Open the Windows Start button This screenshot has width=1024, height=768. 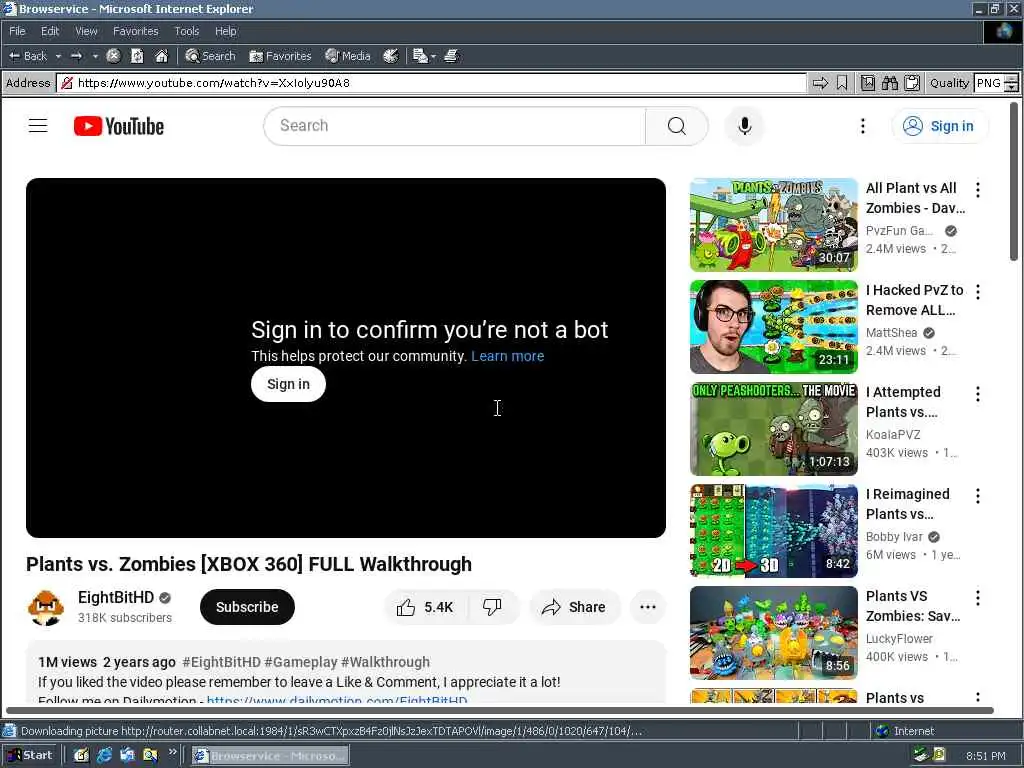point(30,755)
